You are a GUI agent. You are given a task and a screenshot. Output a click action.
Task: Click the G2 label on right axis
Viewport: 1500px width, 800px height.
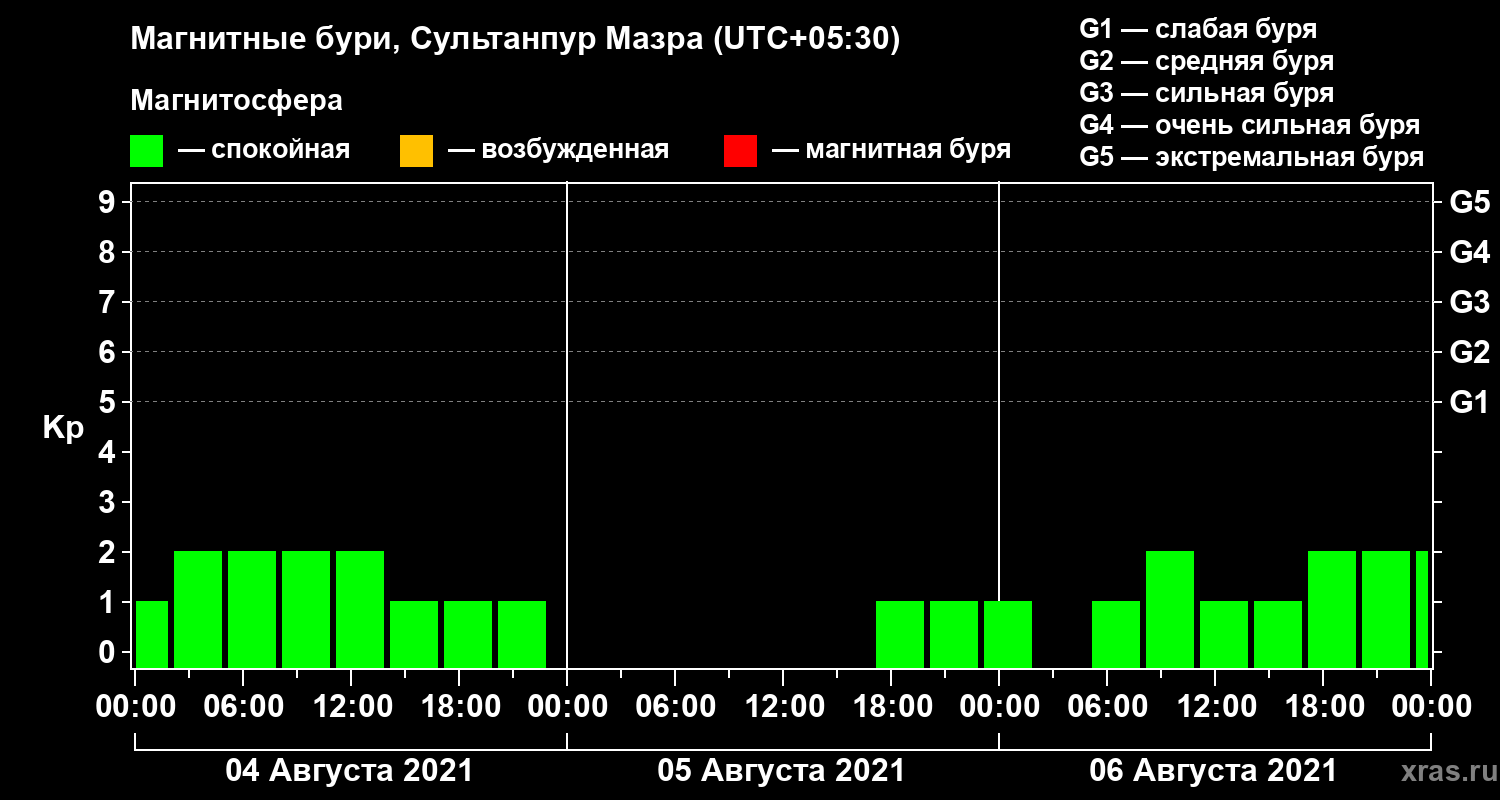[1469, 352]
